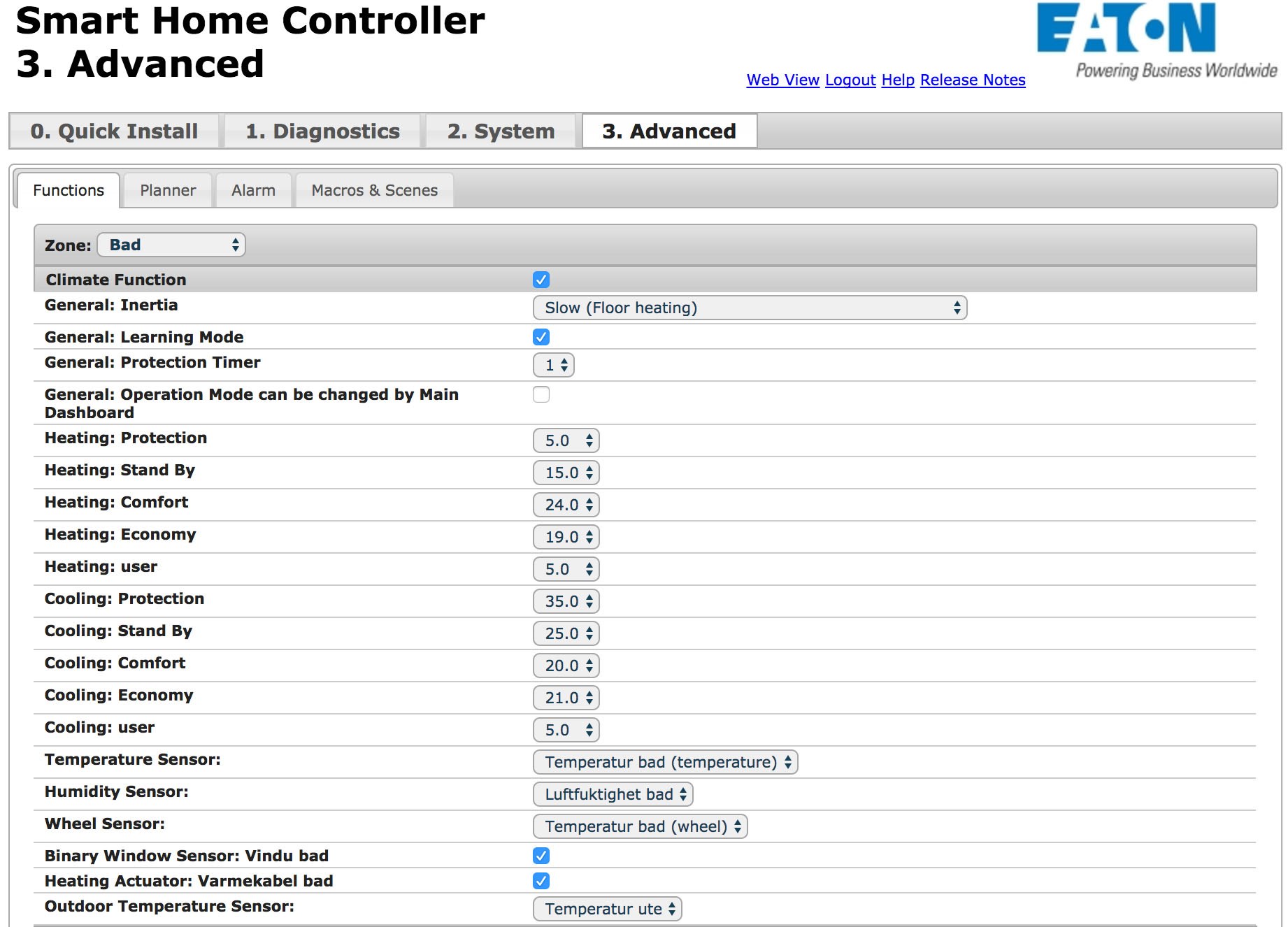Uncheck Binary Window Sensor Vindu bad

(541, 856)
